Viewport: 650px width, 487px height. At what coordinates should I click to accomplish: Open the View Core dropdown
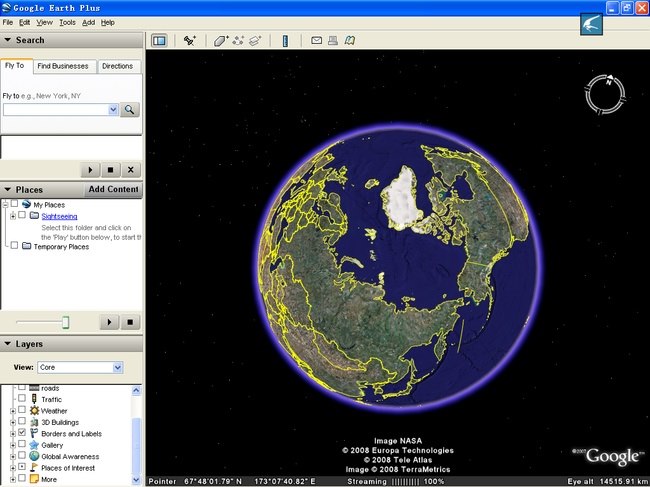click(x=80, y=367)
